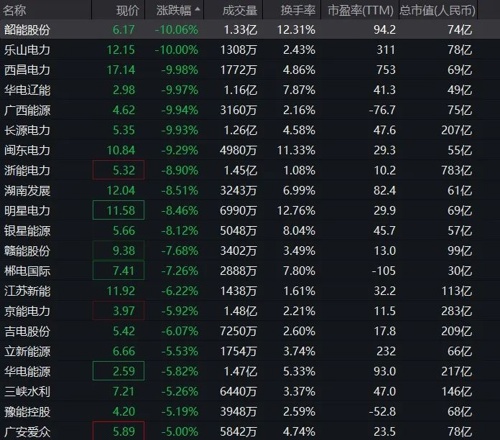Click the boxed 2.59 price of 华电能源
The width and height of the screenshot is (500, 440).
(x=118, y=371)
